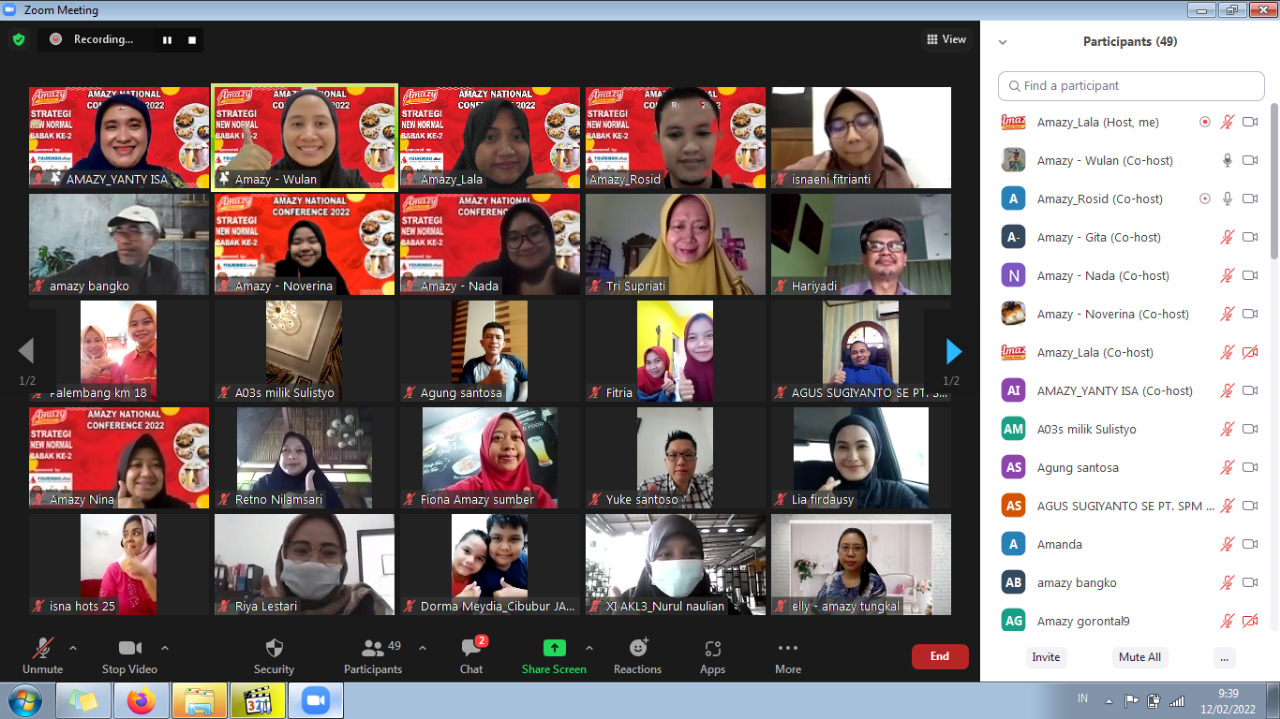The image size is (1280, 719).
Task: Open the Chat panel
Action: [470, 656]
